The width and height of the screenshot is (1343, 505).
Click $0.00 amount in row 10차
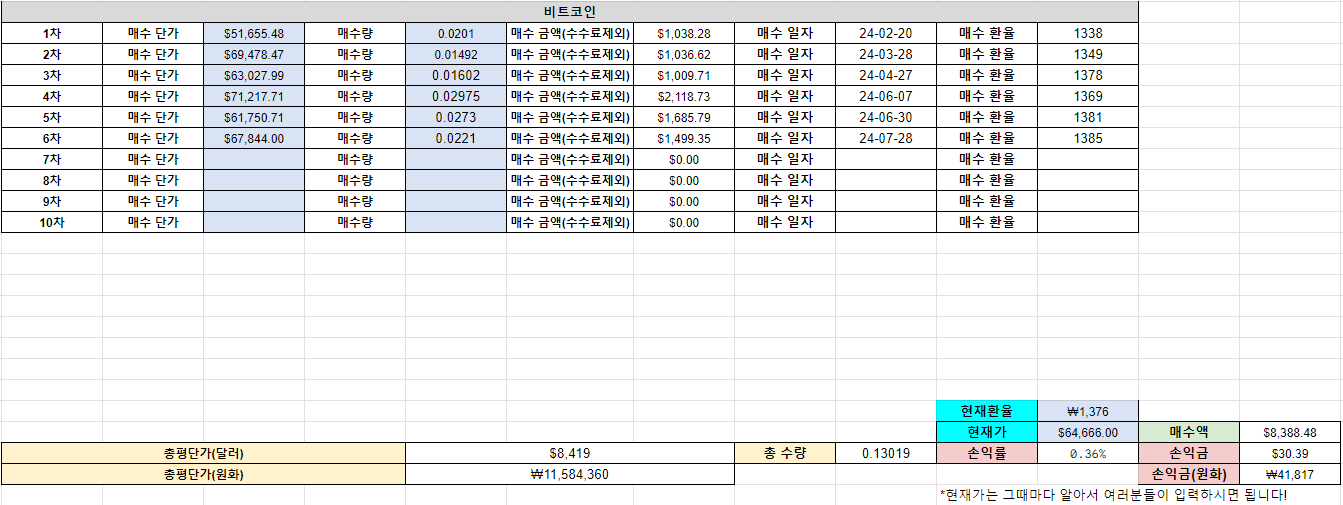click(x=684, y=222)
